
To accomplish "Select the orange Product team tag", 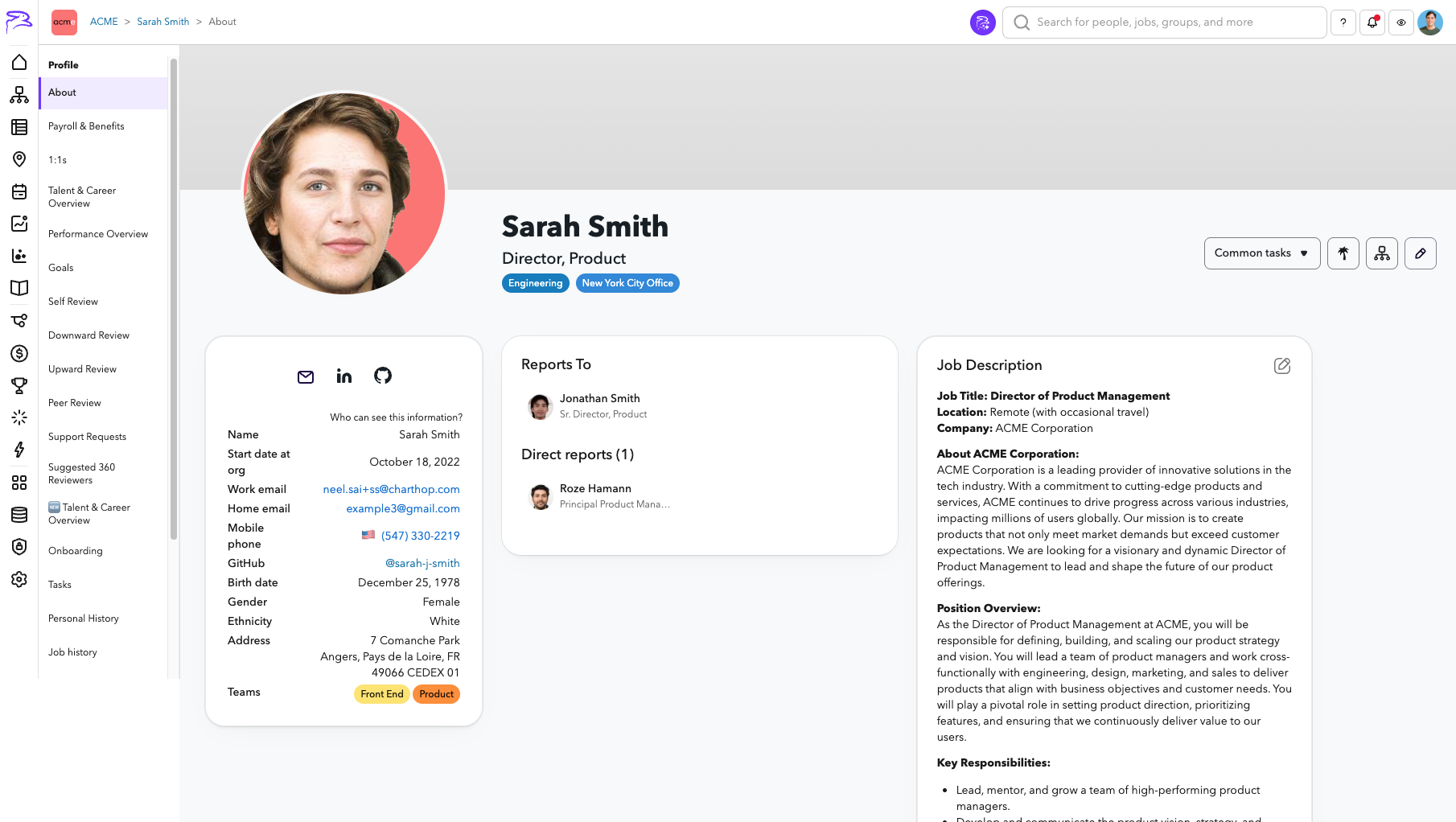I will 436,694.
